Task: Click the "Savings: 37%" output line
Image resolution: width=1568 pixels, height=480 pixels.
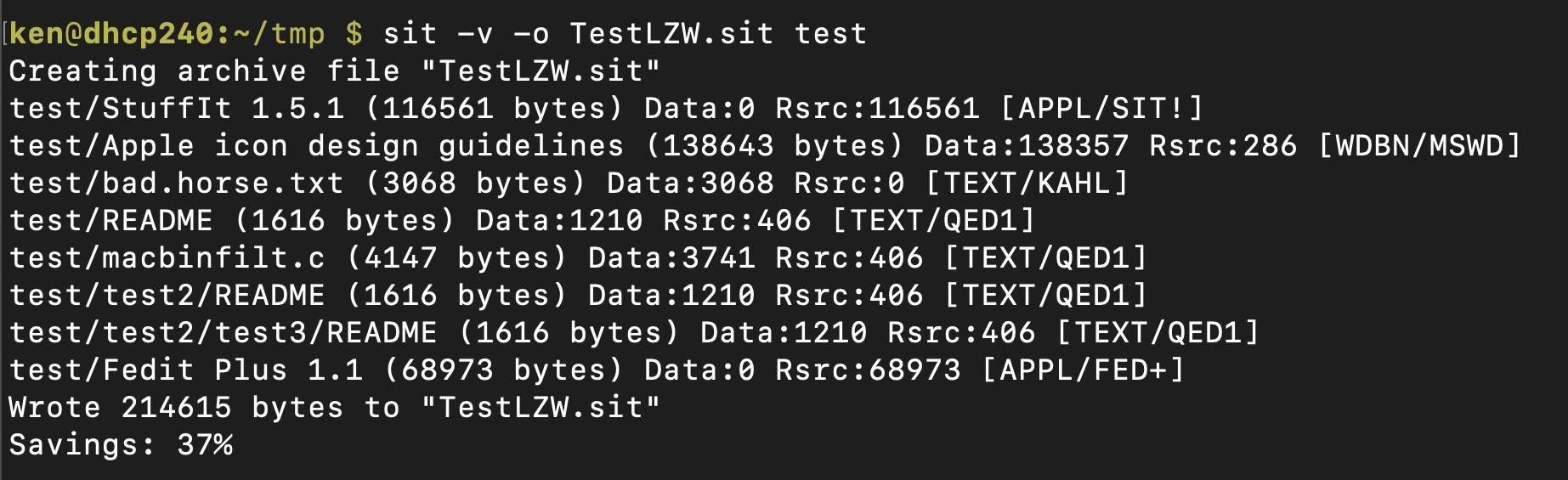Action: click(120, 444)
